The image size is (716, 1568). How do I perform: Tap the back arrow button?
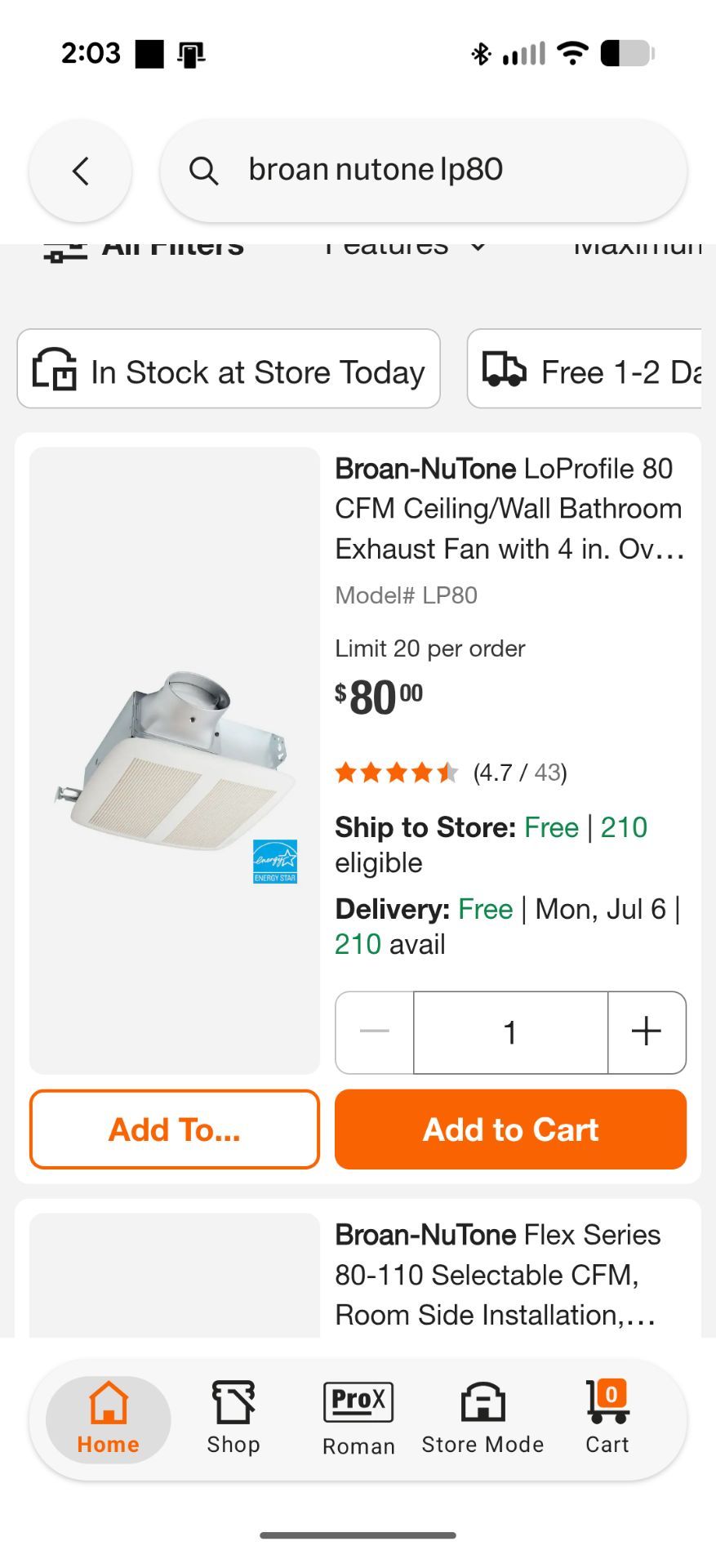(80, 171)
